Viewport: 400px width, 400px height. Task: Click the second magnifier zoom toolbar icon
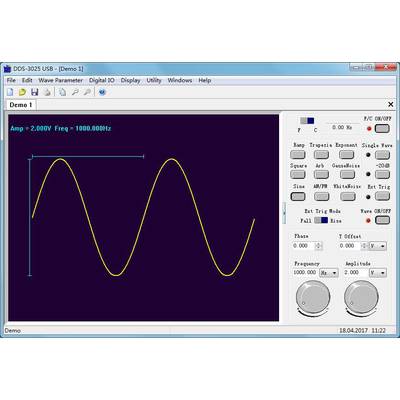87,92
